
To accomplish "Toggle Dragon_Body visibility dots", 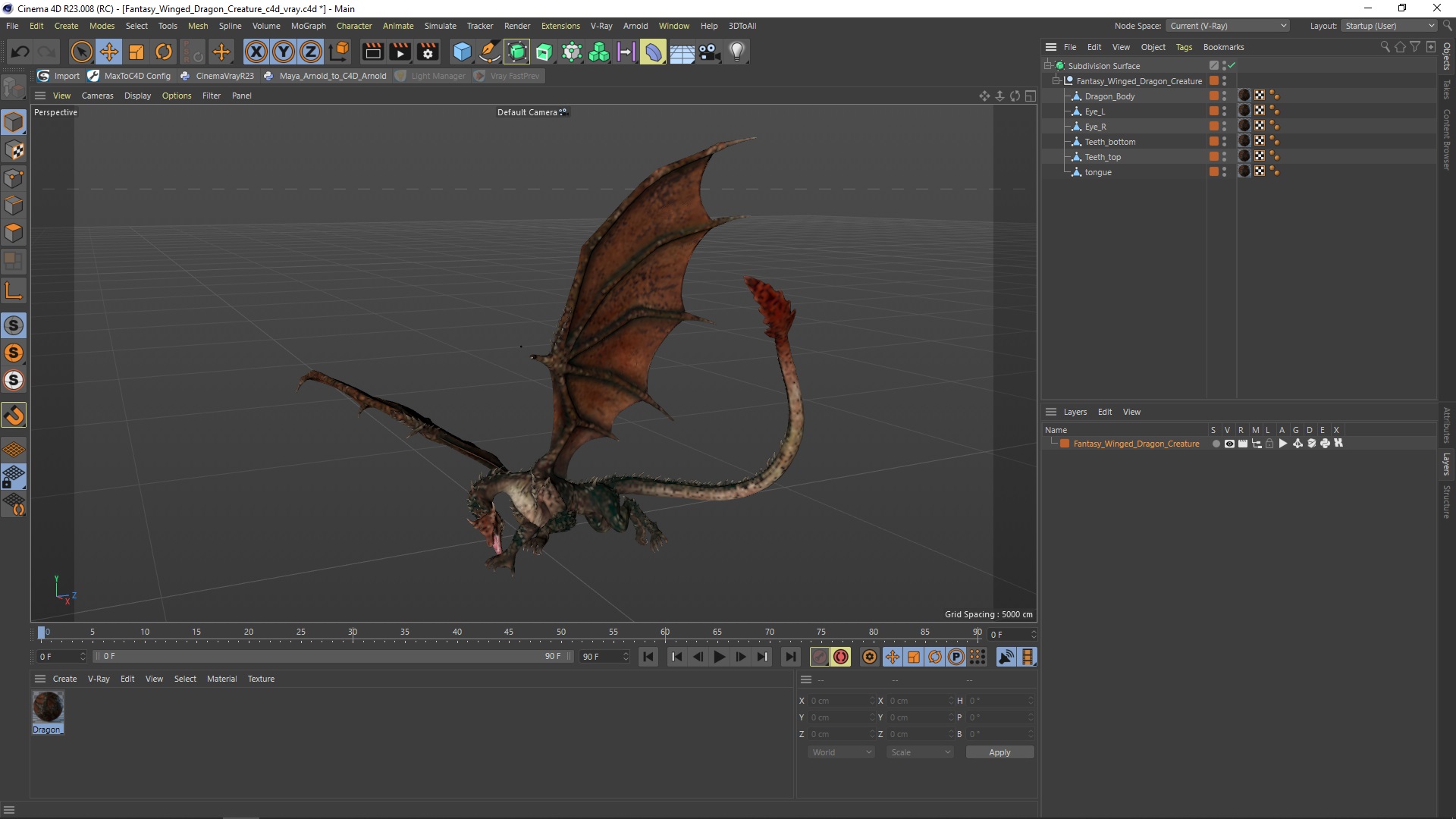I will (1224, 96).
